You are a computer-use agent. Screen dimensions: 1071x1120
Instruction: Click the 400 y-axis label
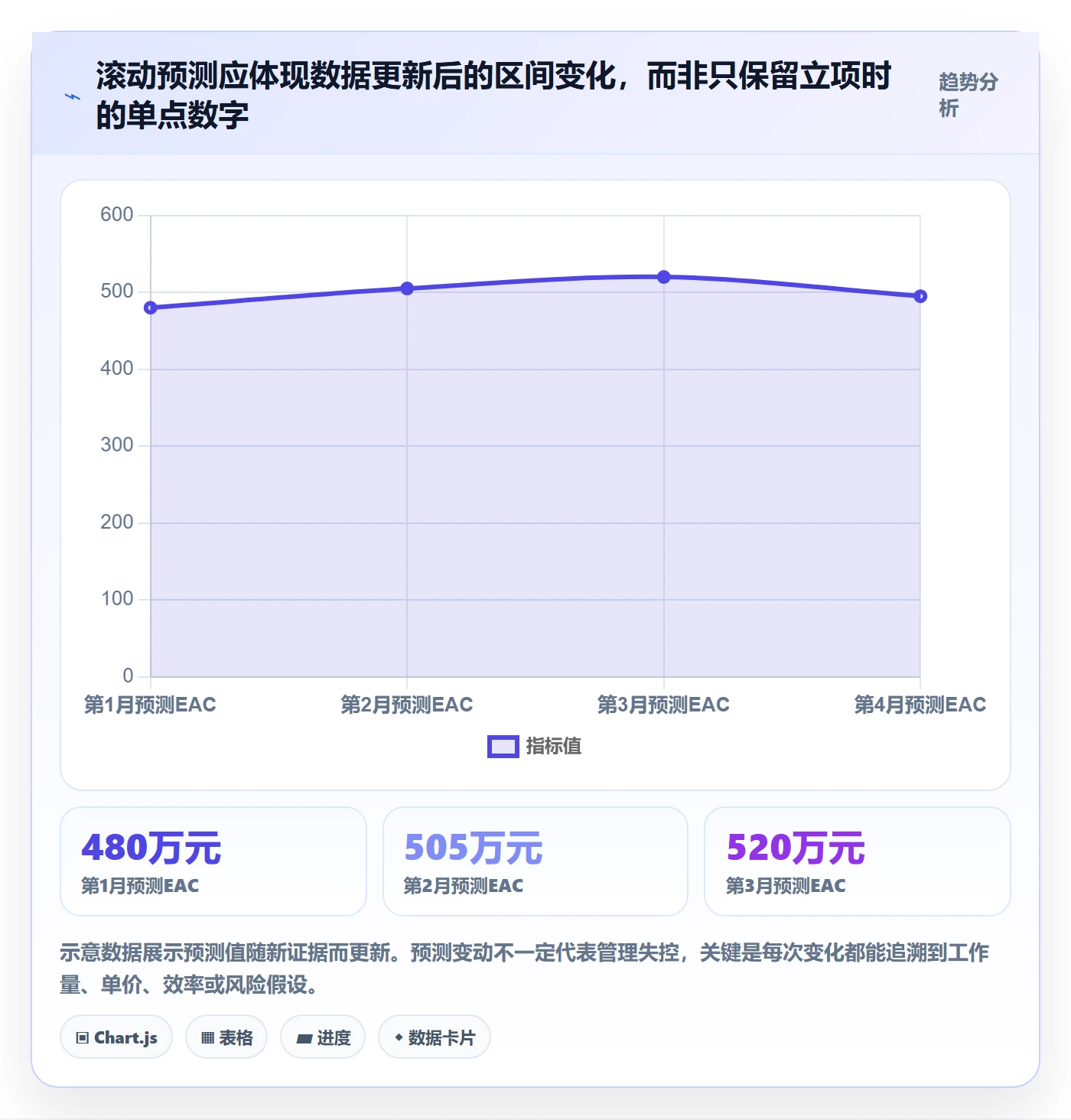117,369
